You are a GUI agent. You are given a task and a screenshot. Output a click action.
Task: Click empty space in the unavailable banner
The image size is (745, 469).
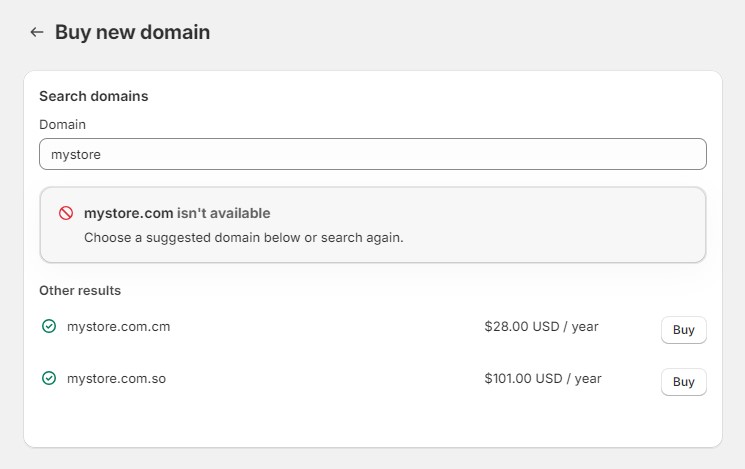560,225
